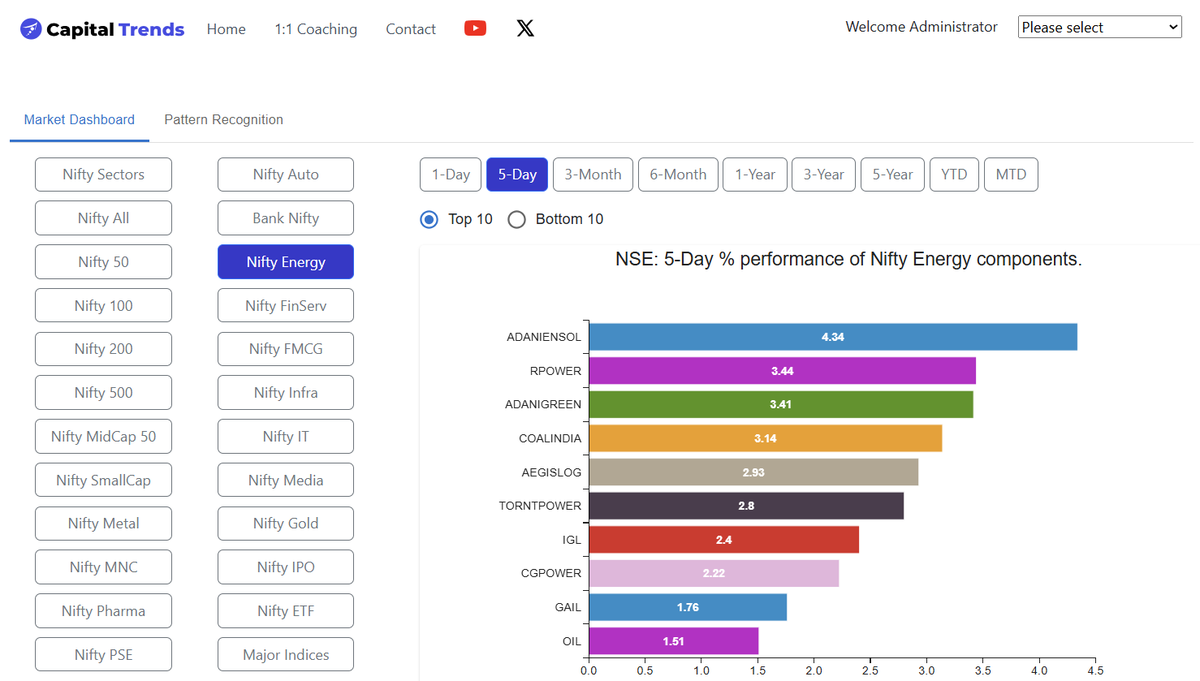Image resolution: width=1200 pixels, height=681 pixels.
Task: Switch to Market Dashboard tab
Action: coord(79,119)
